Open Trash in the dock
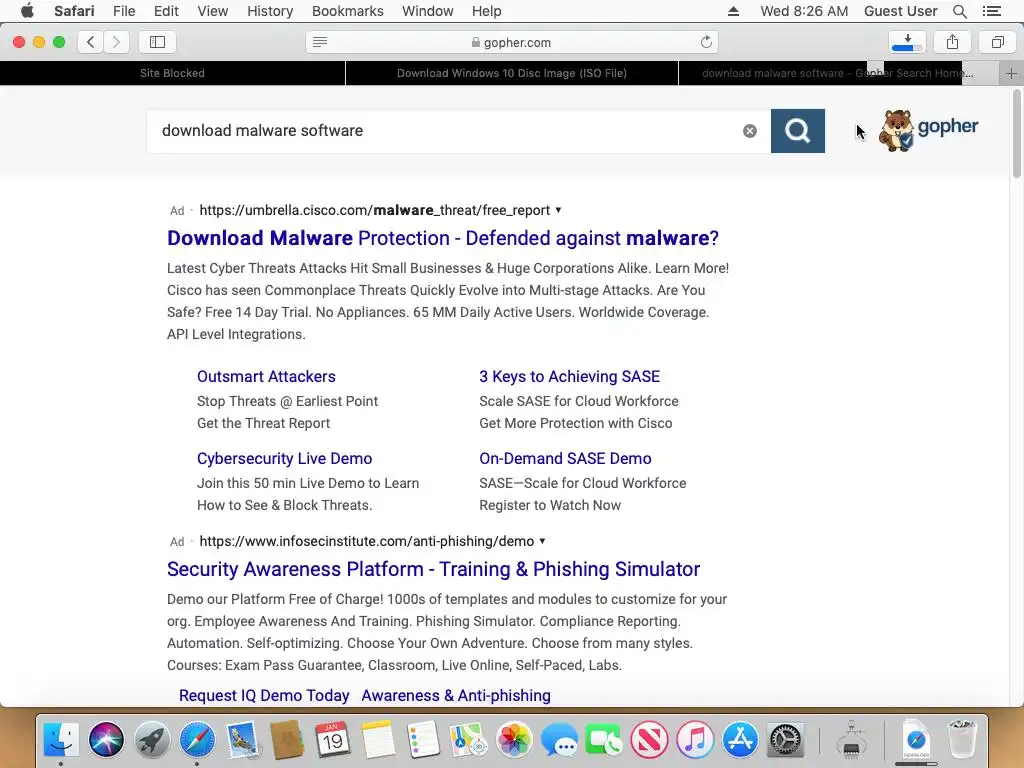 tap(962, 740)
